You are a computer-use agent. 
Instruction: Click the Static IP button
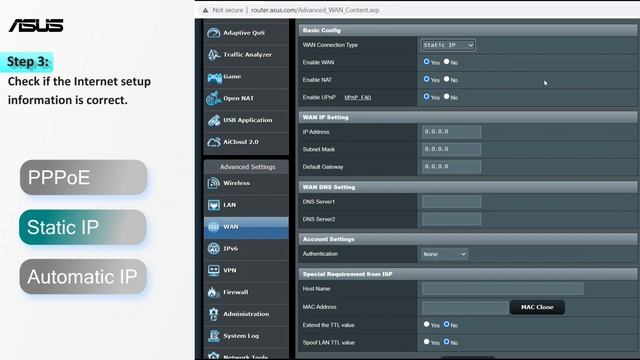tap(83, 227)
